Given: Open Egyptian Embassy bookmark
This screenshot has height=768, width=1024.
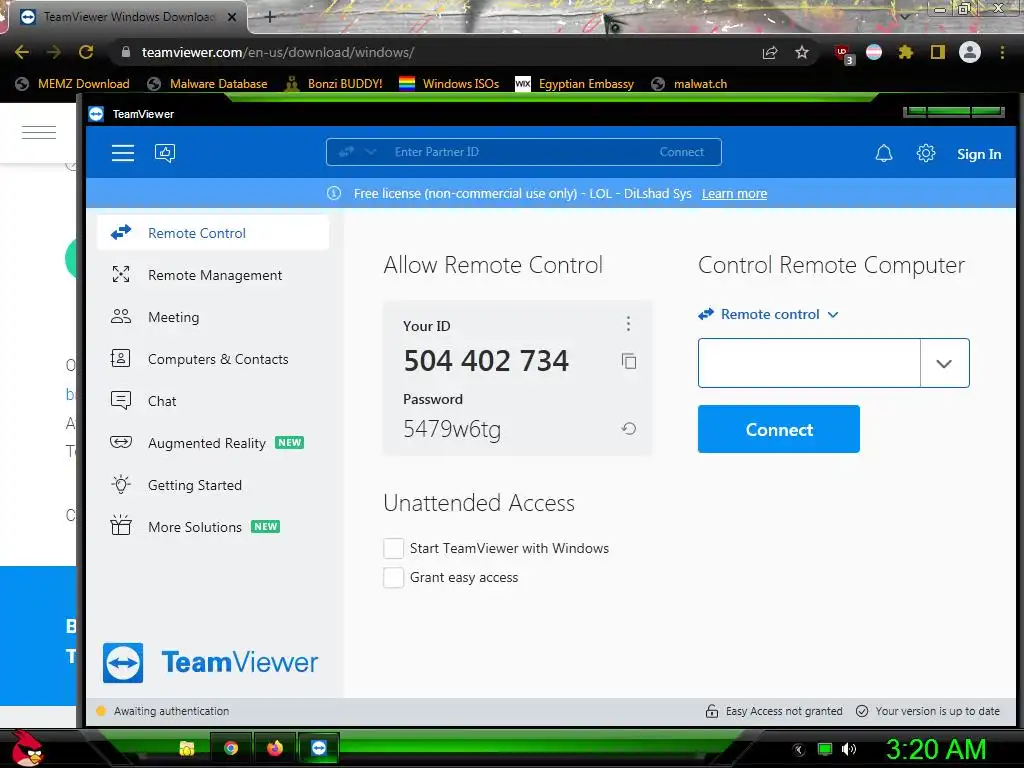Looking at the screenshot, I should pos(575,84).
